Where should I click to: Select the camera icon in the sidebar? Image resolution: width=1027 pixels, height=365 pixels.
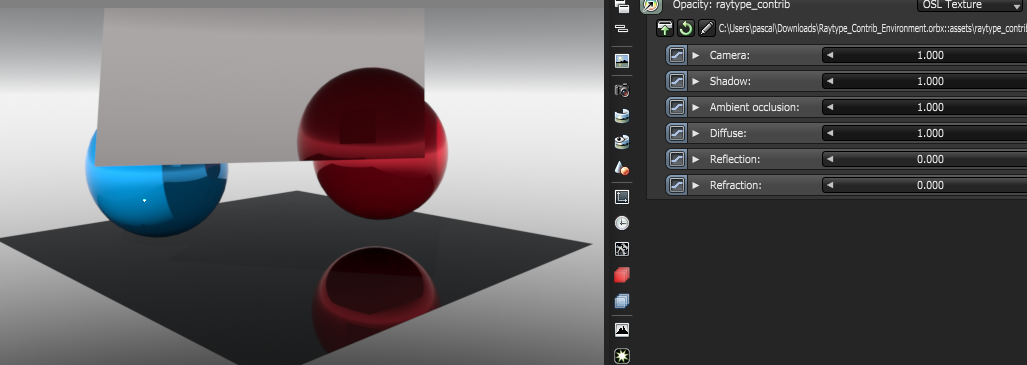pyautogui.click(x=622, y=90)
